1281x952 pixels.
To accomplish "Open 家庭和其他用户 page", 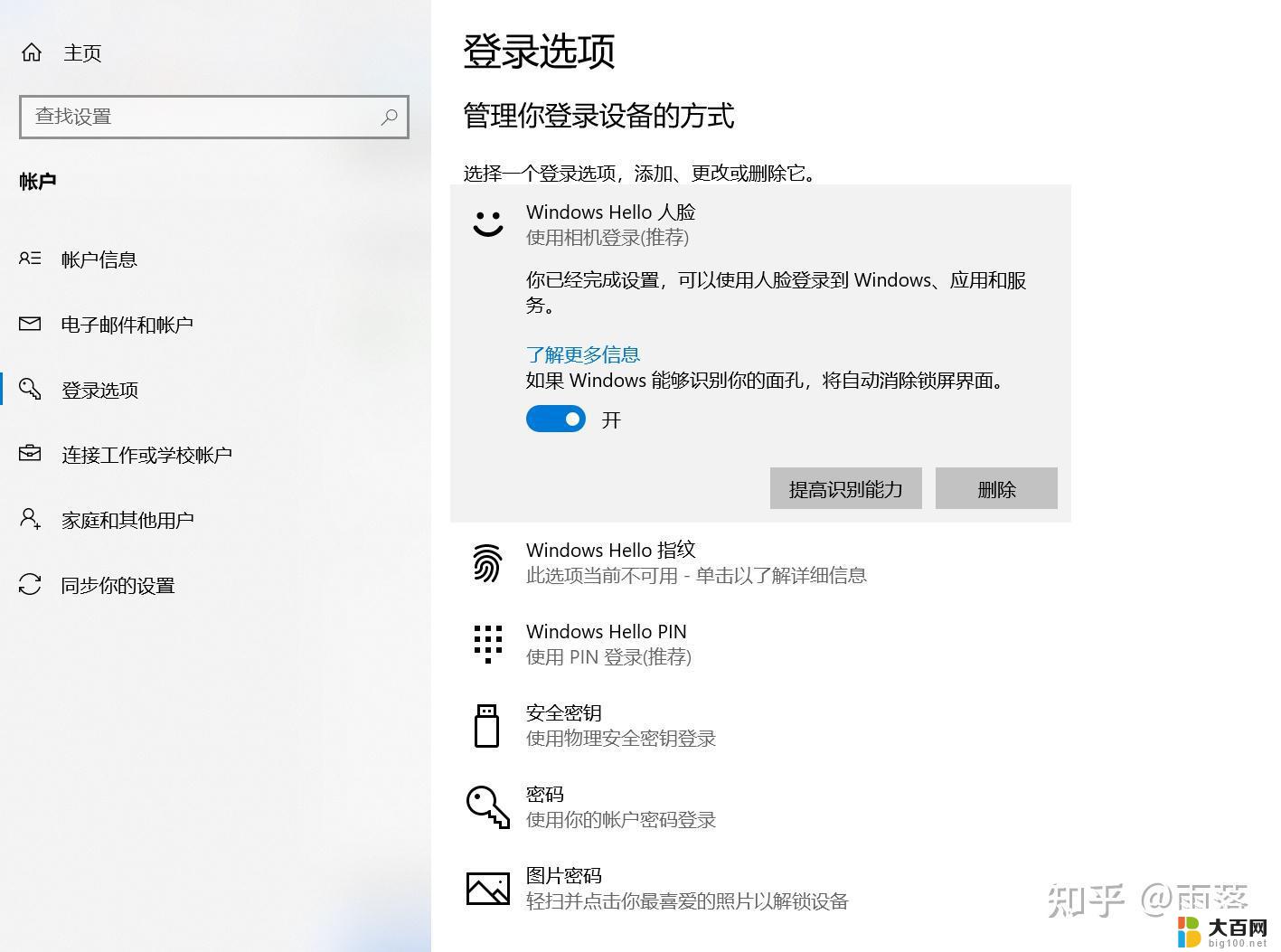I will point(127,520).
